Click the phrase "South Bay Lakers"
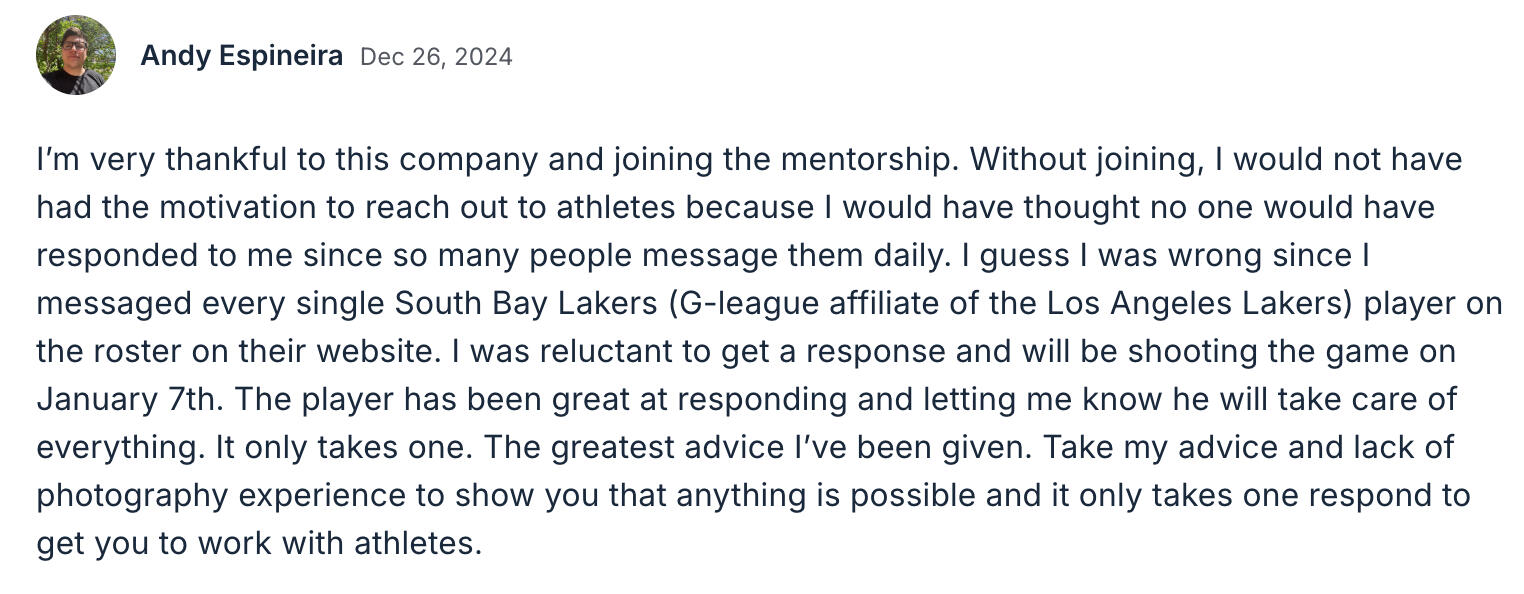The height and width of the screenshot is (594, 1524). [x=527, y=304]
